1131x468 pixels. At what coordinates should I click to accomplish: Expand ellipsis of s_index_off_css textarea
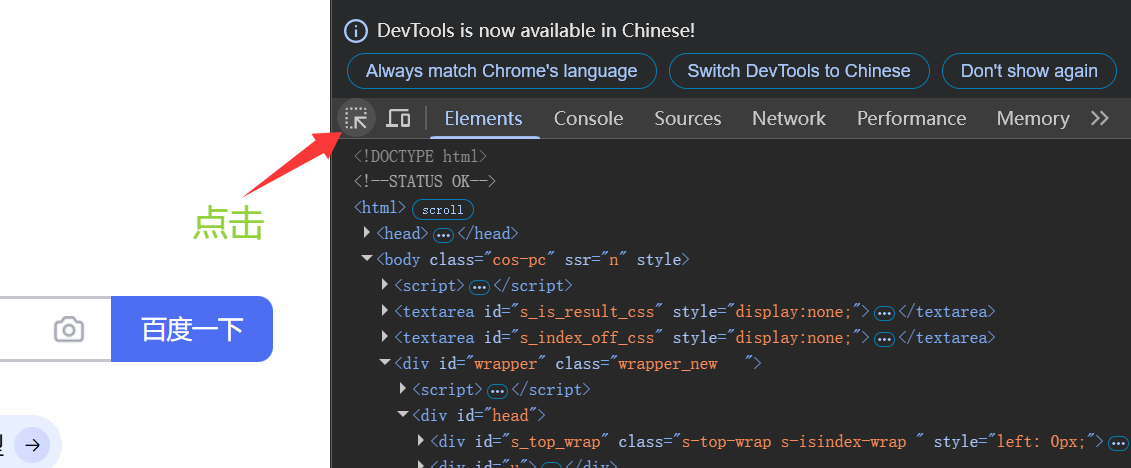(x=884, y=340)
